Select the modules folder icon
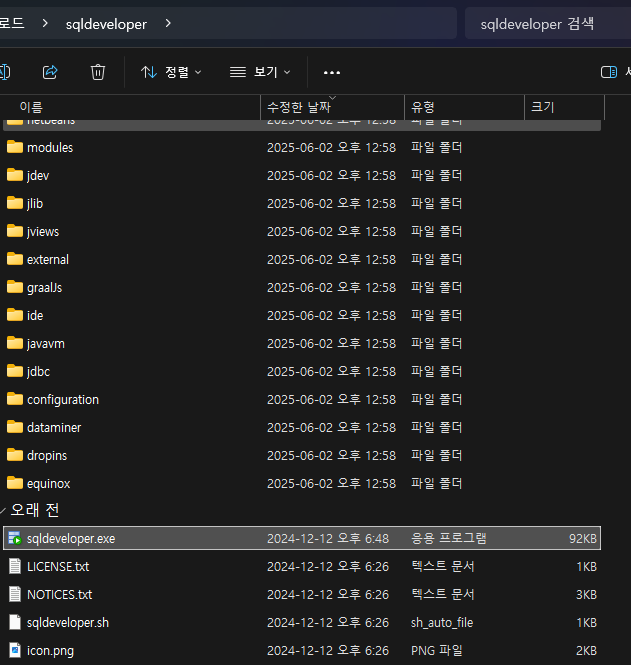 point(15,147)
